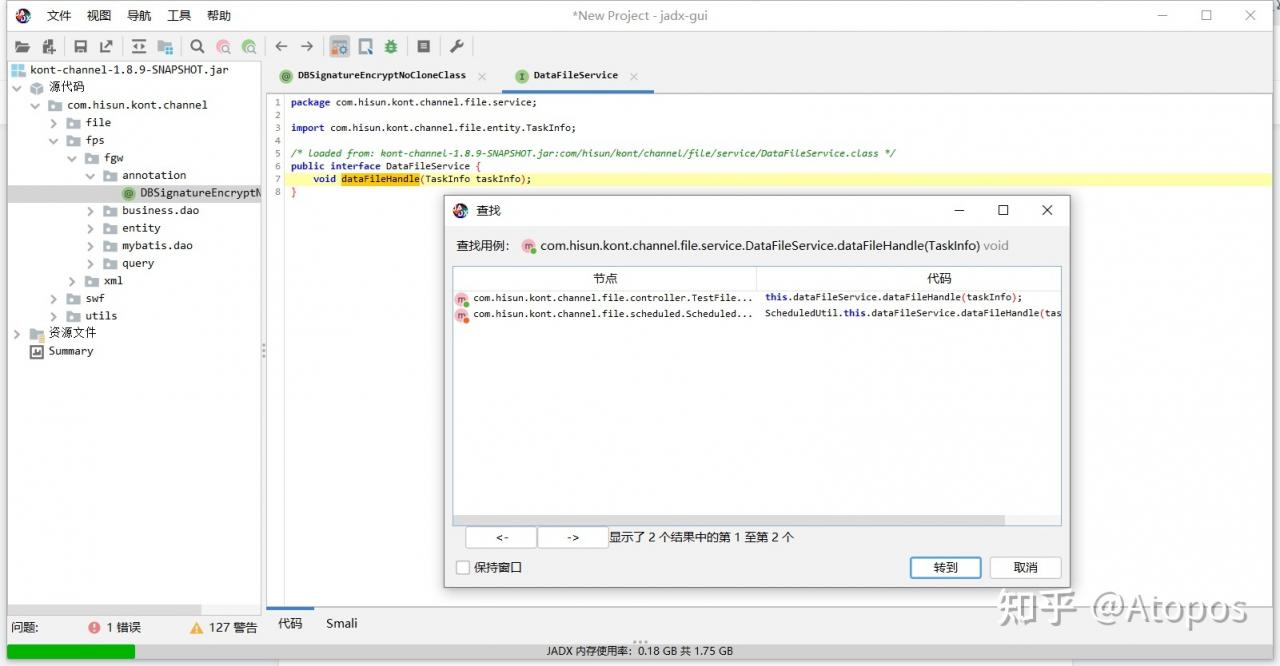The height and width of the screenshot is (666, 1280).
Task: Click the Add files toolbar icon
Action: click(48, 46)
